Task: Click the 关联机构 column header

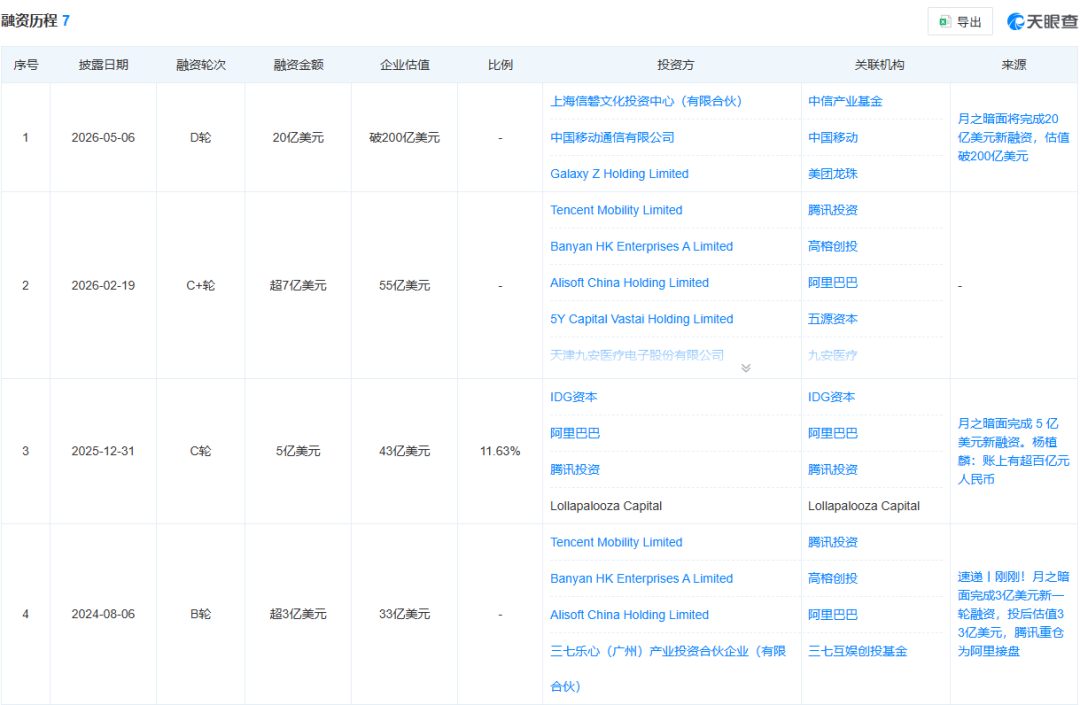Action: point(879,65)
